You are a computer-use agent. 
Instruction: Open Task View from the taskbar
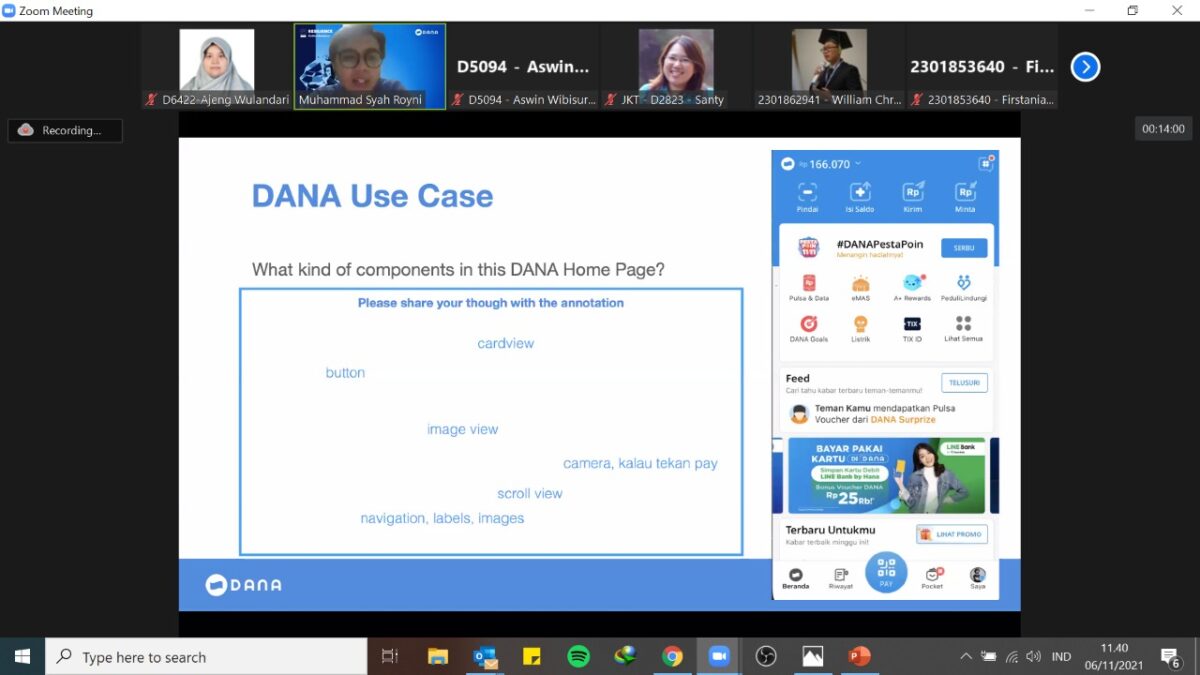tap(390, 656)
